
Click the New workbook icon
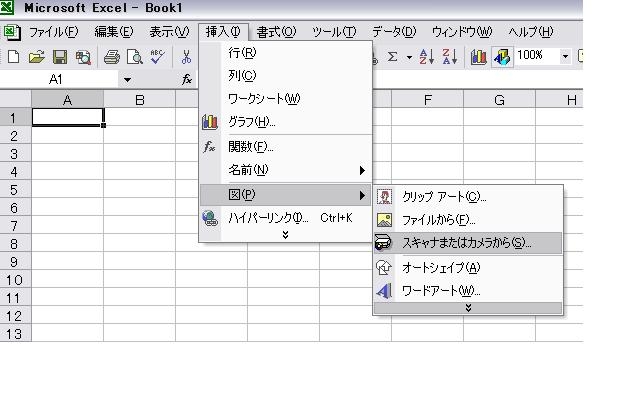pyautogui.click(x=13, y=57)
